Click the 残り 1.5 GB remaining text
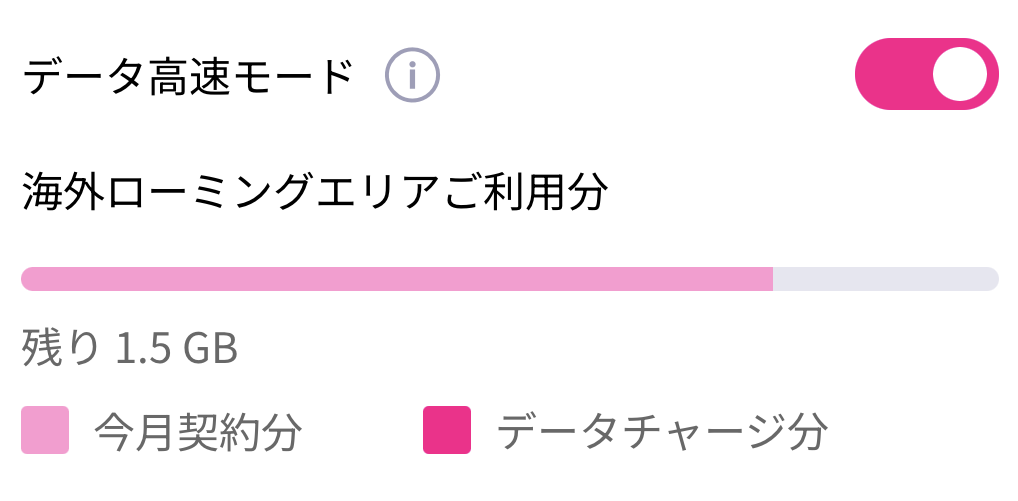The height and width of the screenshot is (501, 1018). 130,349
